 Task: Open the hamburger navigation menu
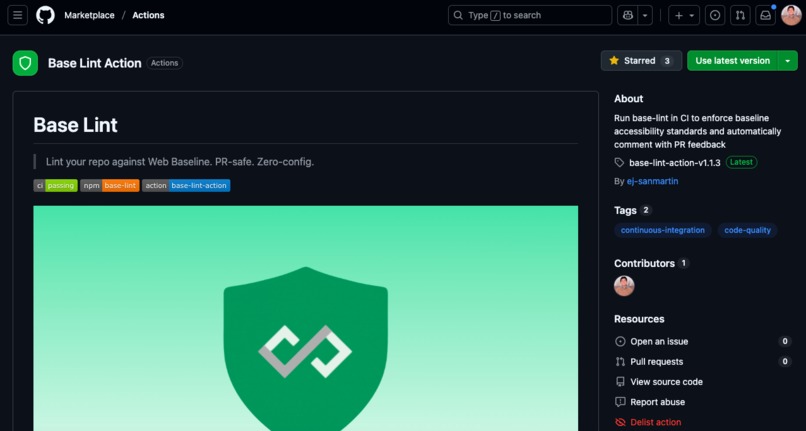click(17, 15)
